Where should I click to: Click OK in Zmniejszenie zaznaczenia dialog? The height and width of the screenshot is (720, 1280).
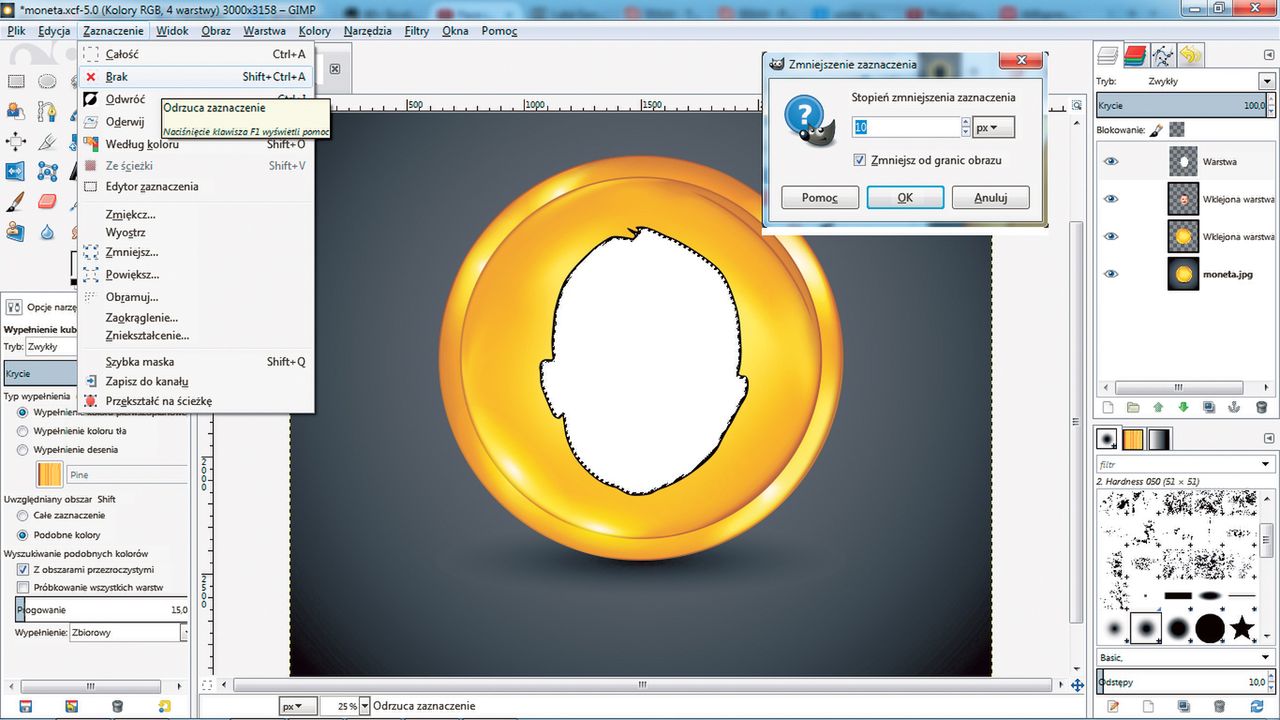coord(905,197)
